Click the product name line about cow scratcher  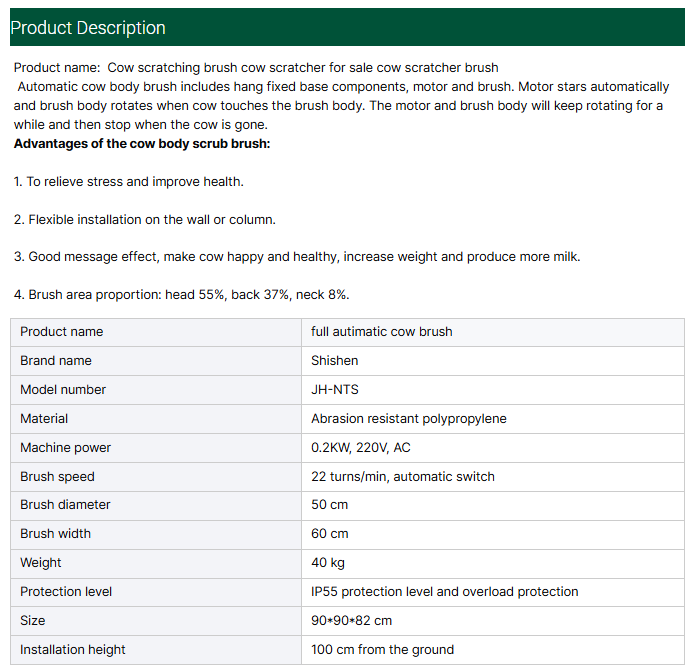point(256,68)
